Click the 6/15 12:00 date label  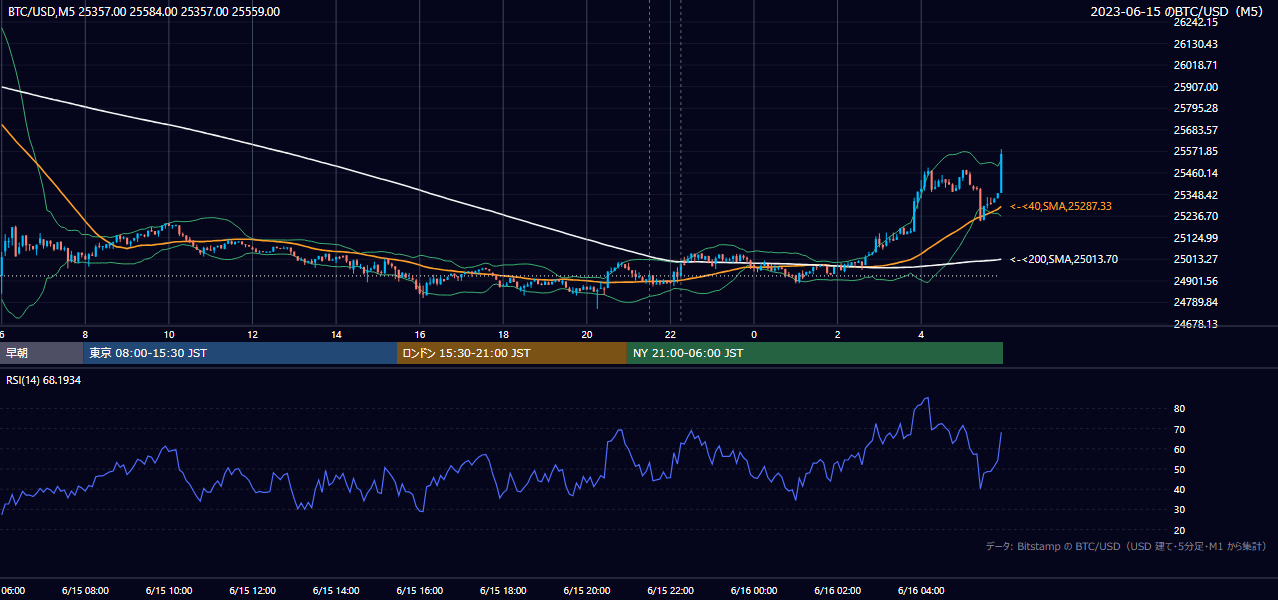click(x=252, y=591)
